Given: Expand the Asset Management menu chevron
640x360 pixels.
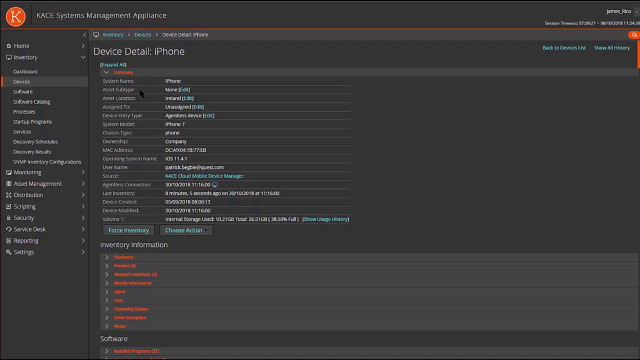Looking at the screenshot, I should pyautogui.click(x=83, y=184).
